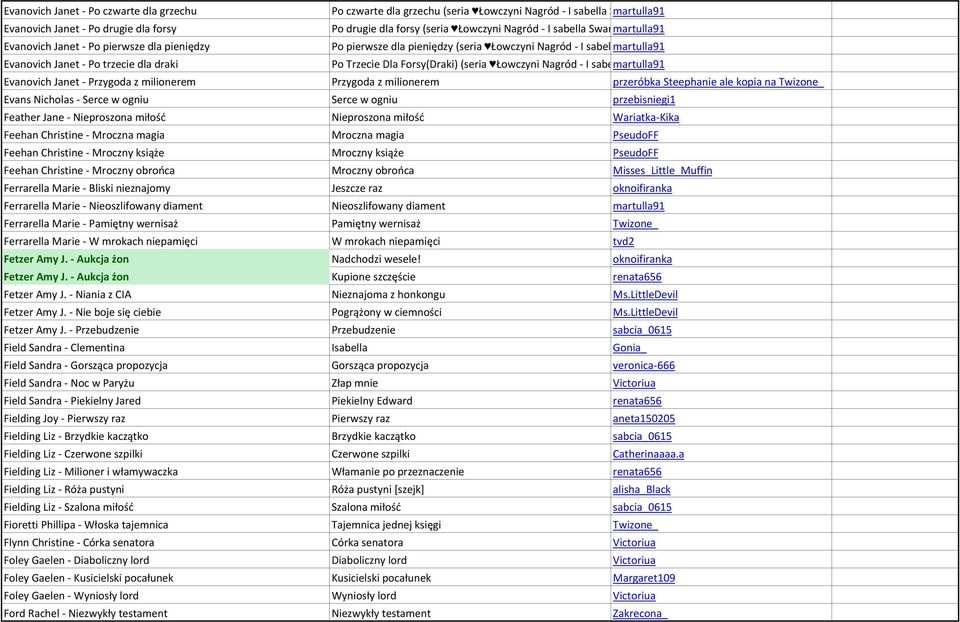The height and width of the screenshot is (622, 960).
Task: Select cell 'Fioretti Phillipa - Włoska tajemnica'
Action: [x=165, y=525]
